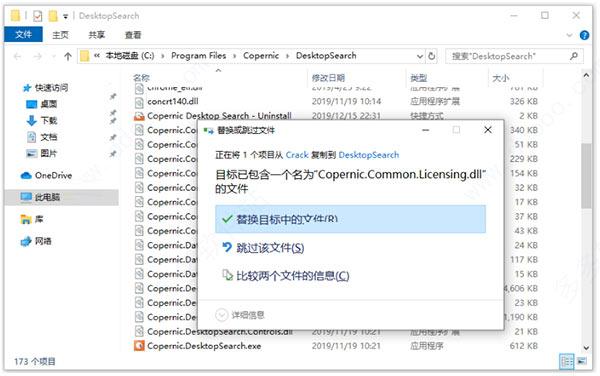Select Program Files in the address path

coord(199,56)
